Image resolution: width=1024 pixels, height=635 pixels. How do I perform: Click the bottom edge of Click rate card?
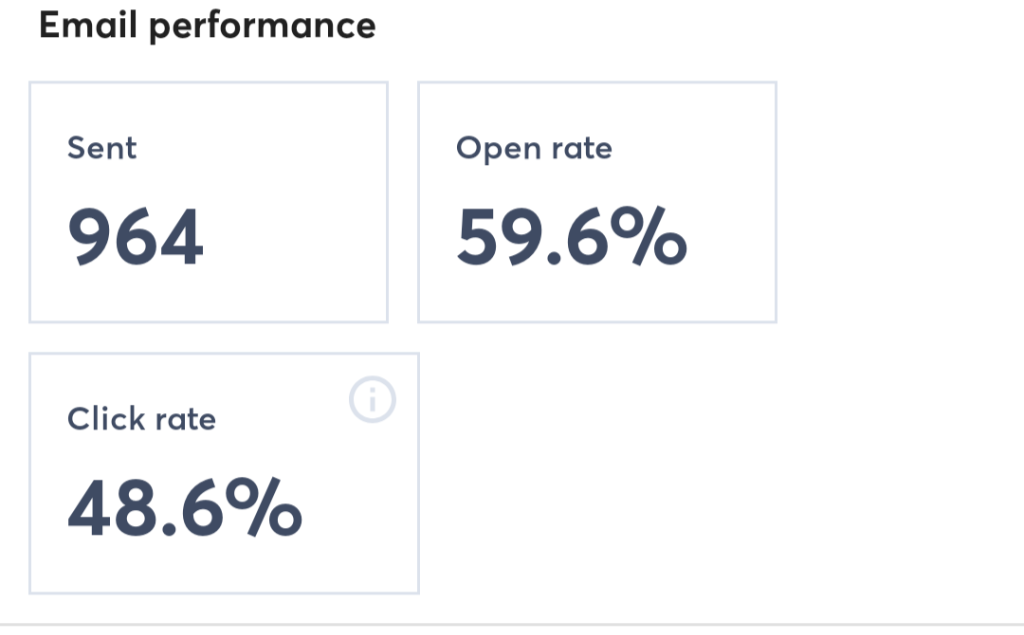pos(224,589)
